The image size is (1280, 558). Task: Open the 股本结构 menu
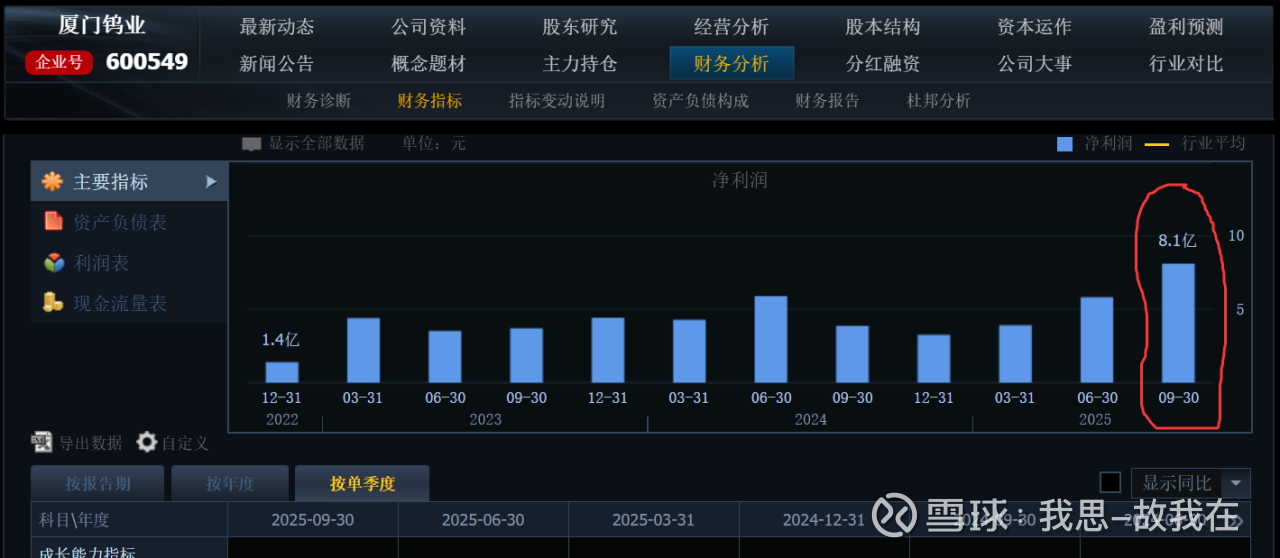point(883,27)
